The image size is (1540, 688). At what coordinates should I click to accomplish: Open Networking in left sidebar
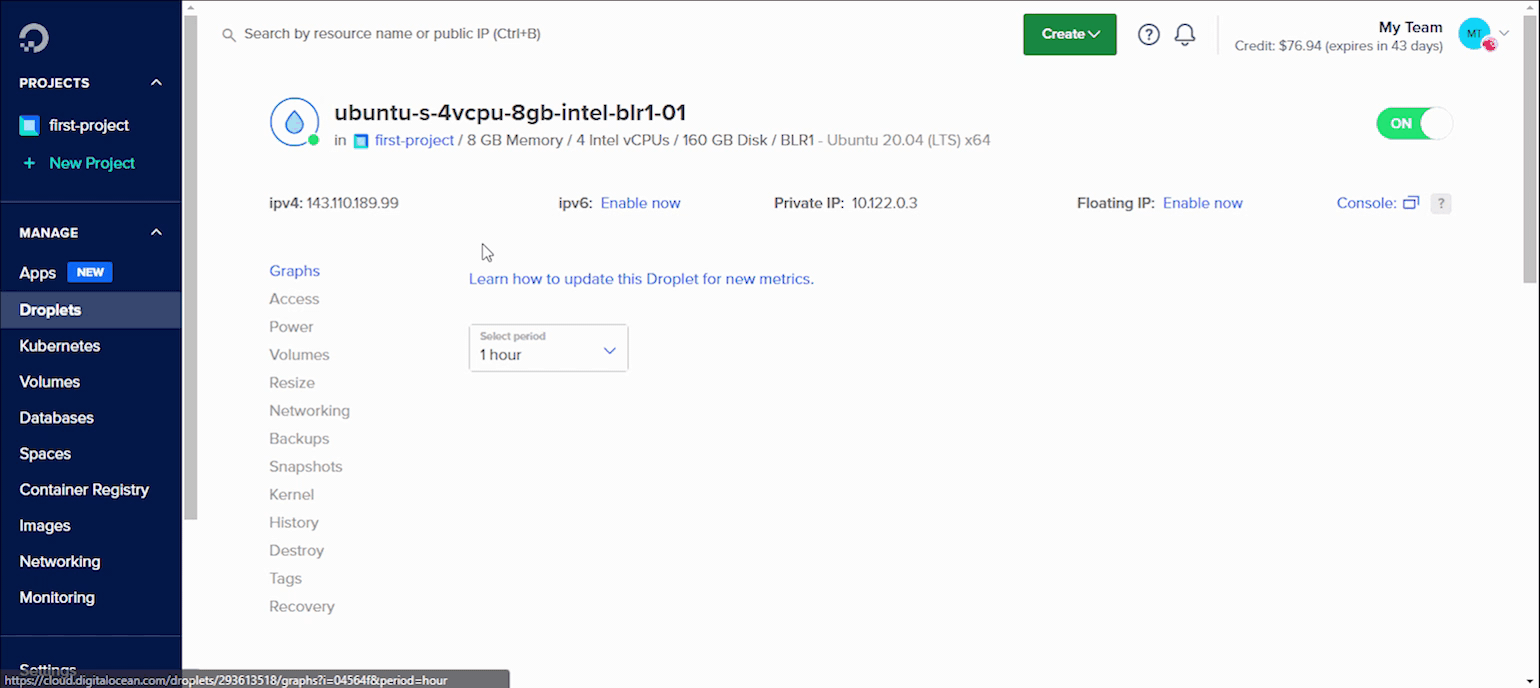pos(60,562)
